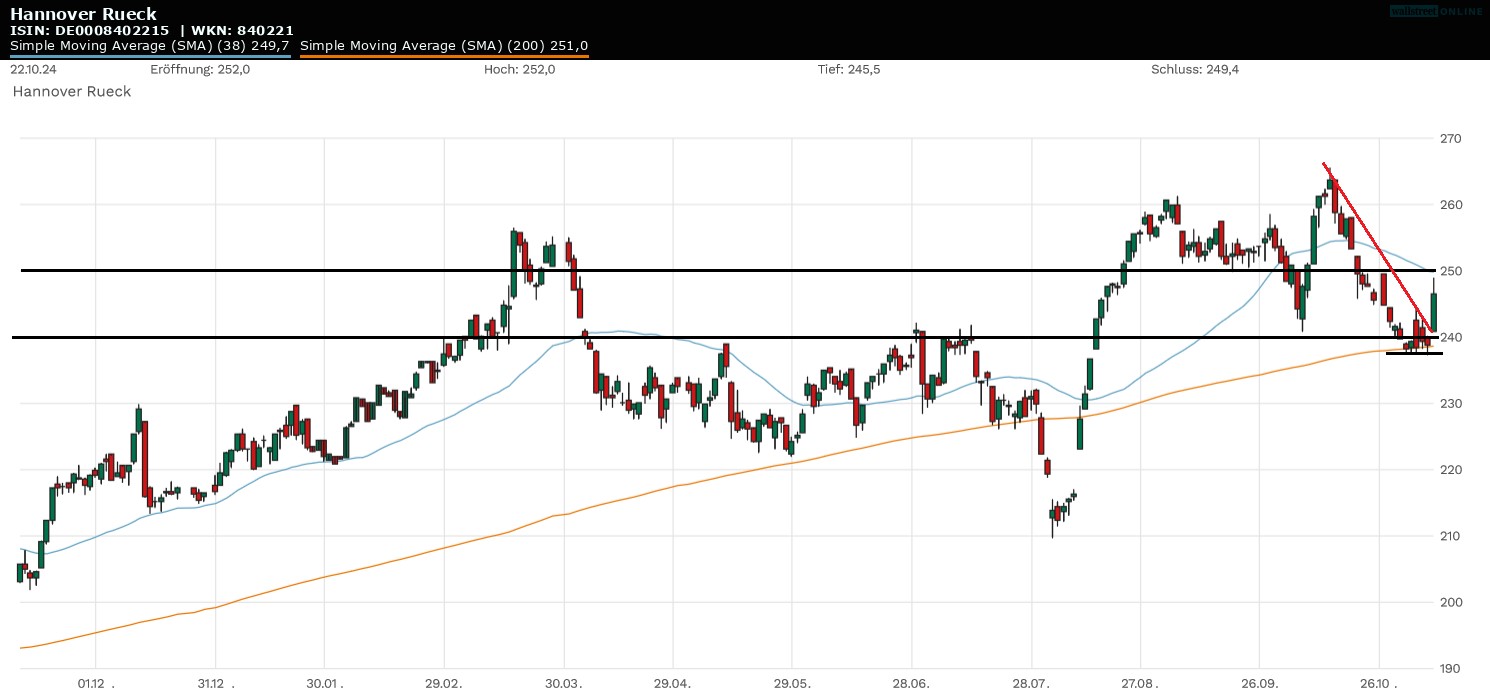Click the 250 price axis label
This screenshot has height=689, width=1490.
(1451, 271)
